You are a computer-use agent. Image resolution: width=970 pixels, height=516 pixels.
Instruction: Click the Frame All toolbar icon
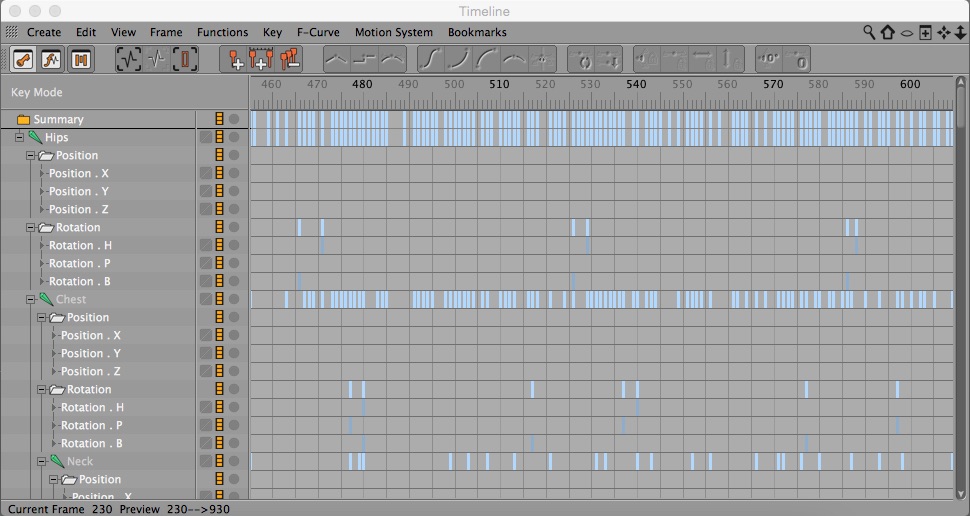pos(128,59)
